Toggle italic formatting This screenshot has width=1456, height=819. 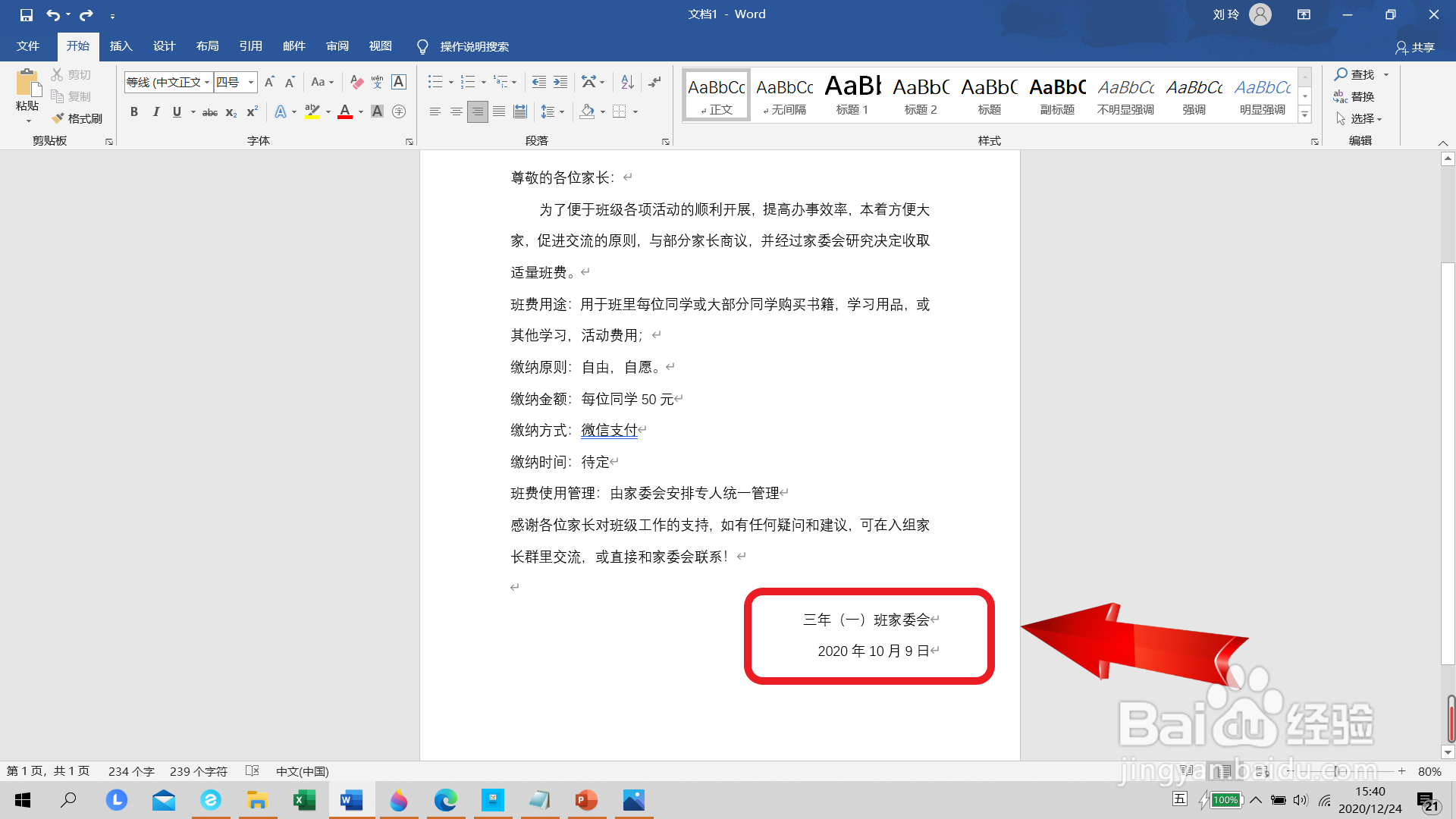(155, 111)
